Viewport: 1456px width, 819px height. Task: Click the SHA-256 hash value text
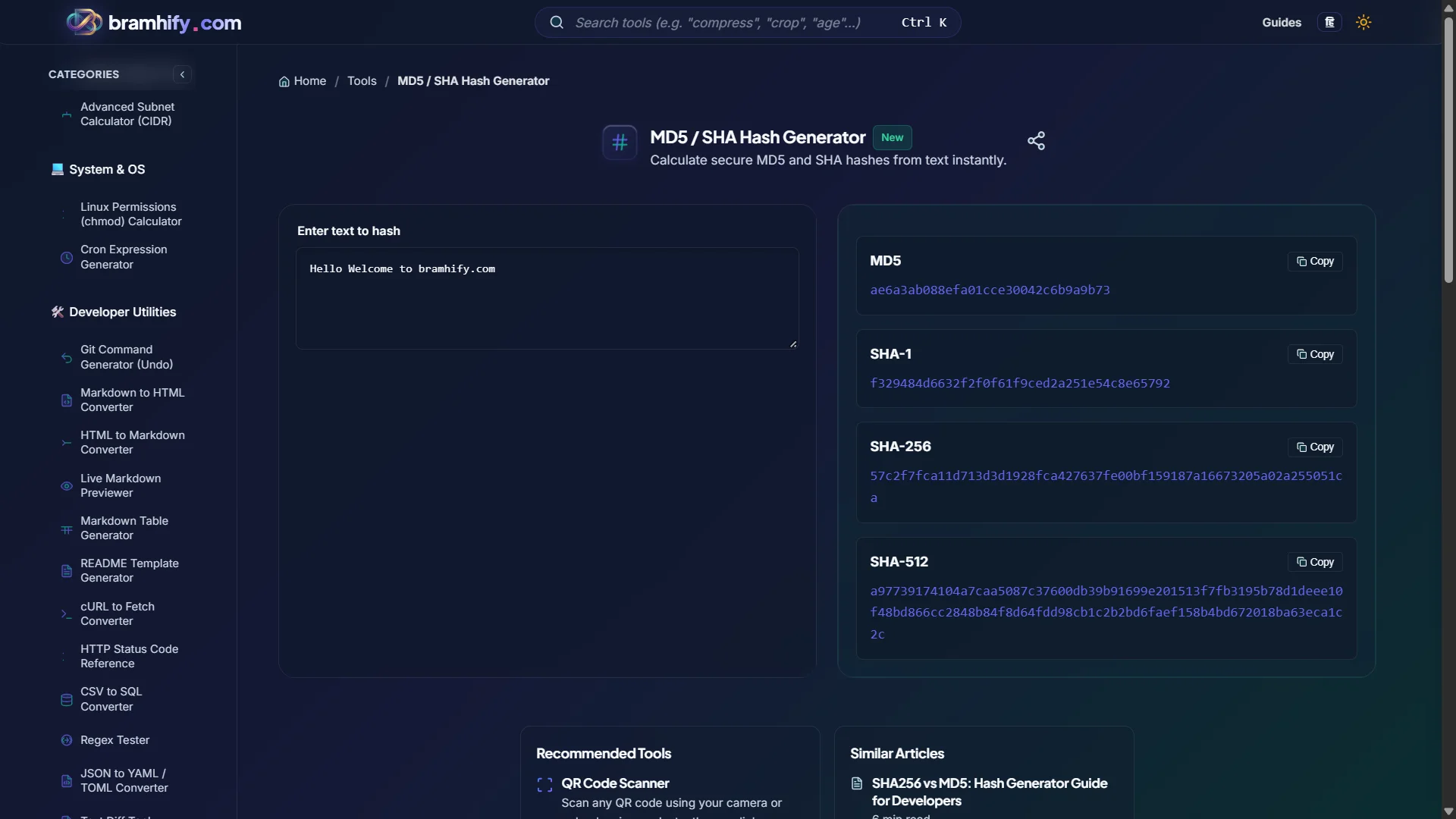tap(1106, 487)
